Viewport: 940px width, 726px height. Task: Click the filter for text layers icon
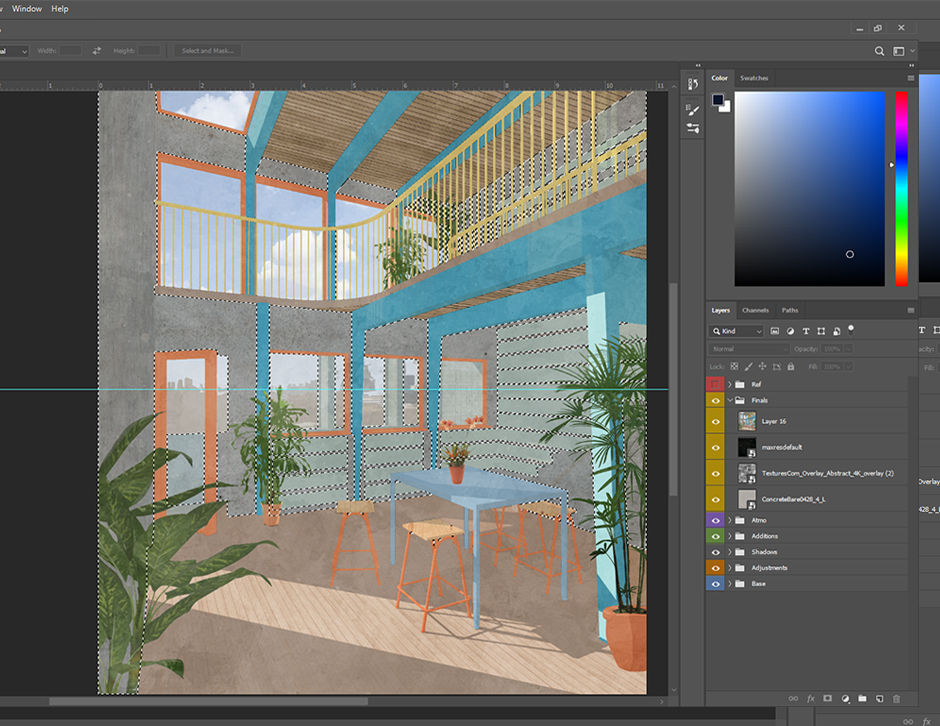tap(807, 330)
